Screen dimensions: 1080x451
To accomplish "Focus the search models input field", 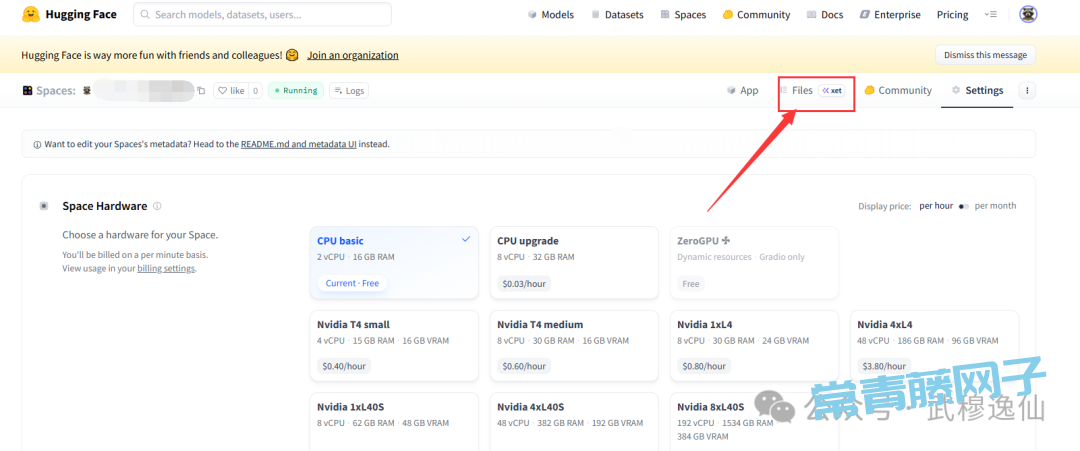I will pos(265,15).
